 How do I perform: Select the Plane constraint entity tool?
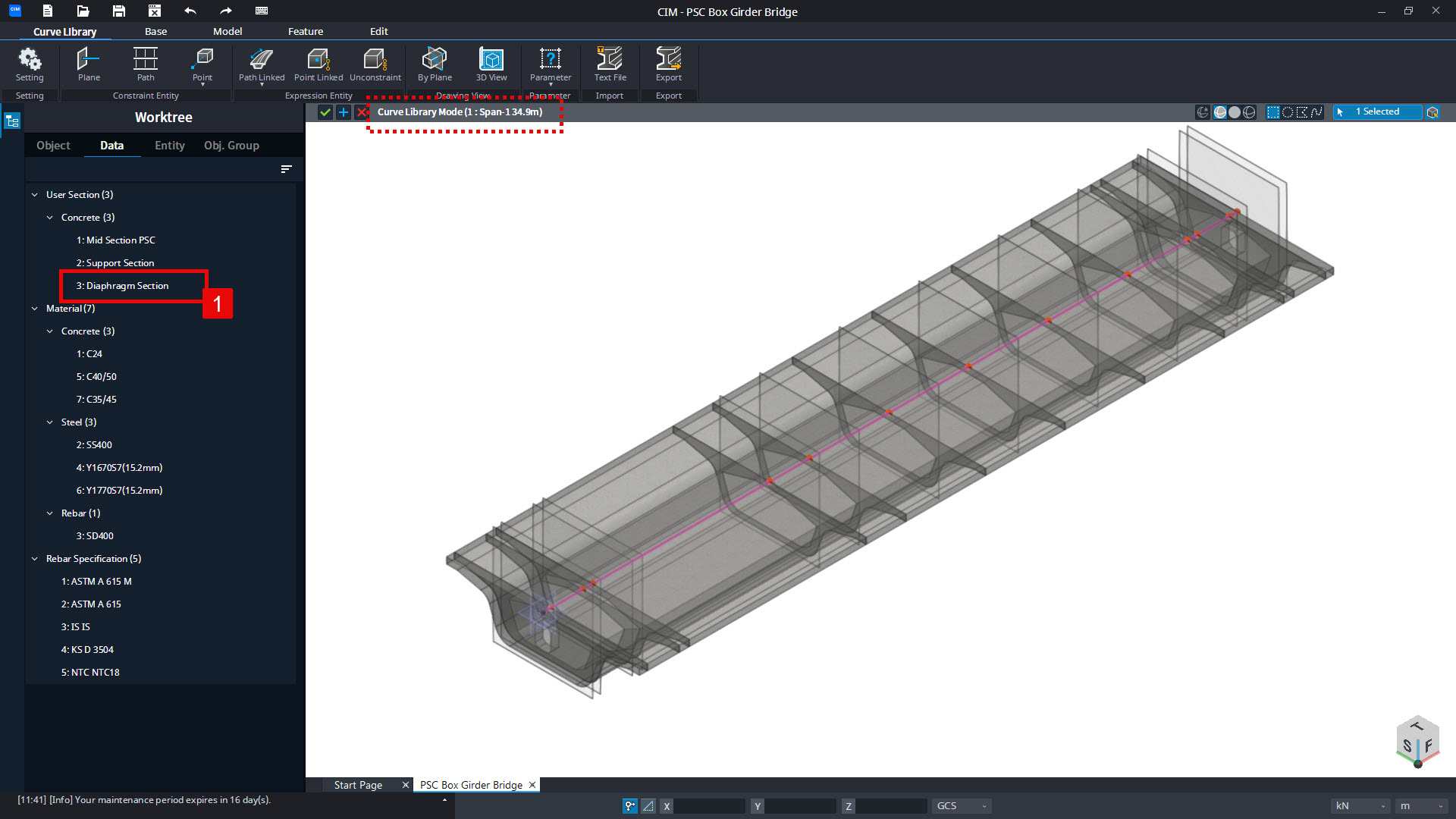pos(88,64)
